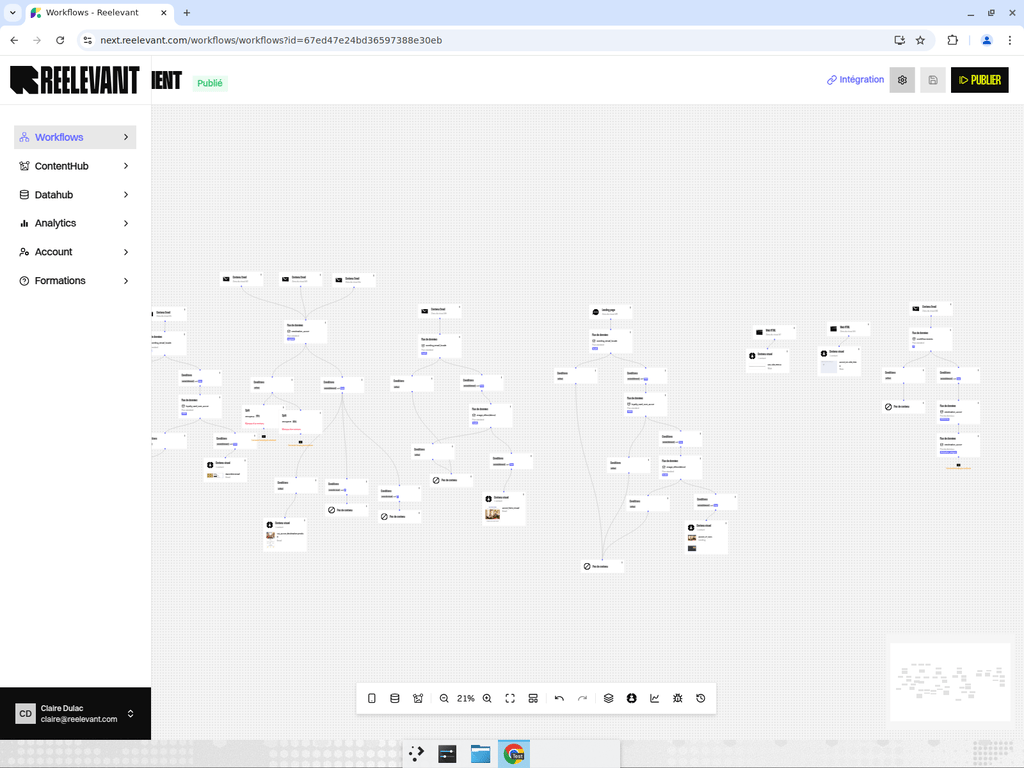Fit the workflow to screen
Image resolution: width=1024 pixels, height=768 pixels.
coord(510,698)
